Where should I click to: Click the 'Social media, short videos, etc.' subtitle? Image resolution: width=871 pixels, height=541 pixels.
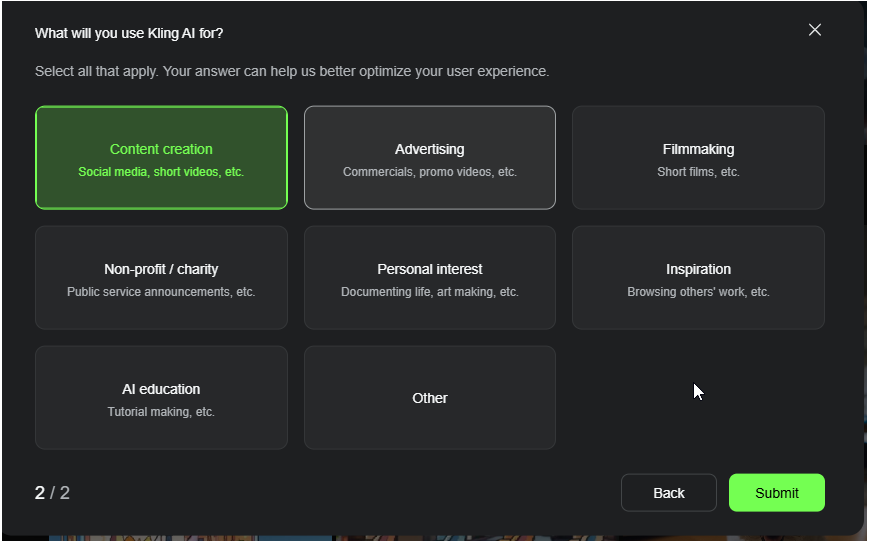coord(161,172)
